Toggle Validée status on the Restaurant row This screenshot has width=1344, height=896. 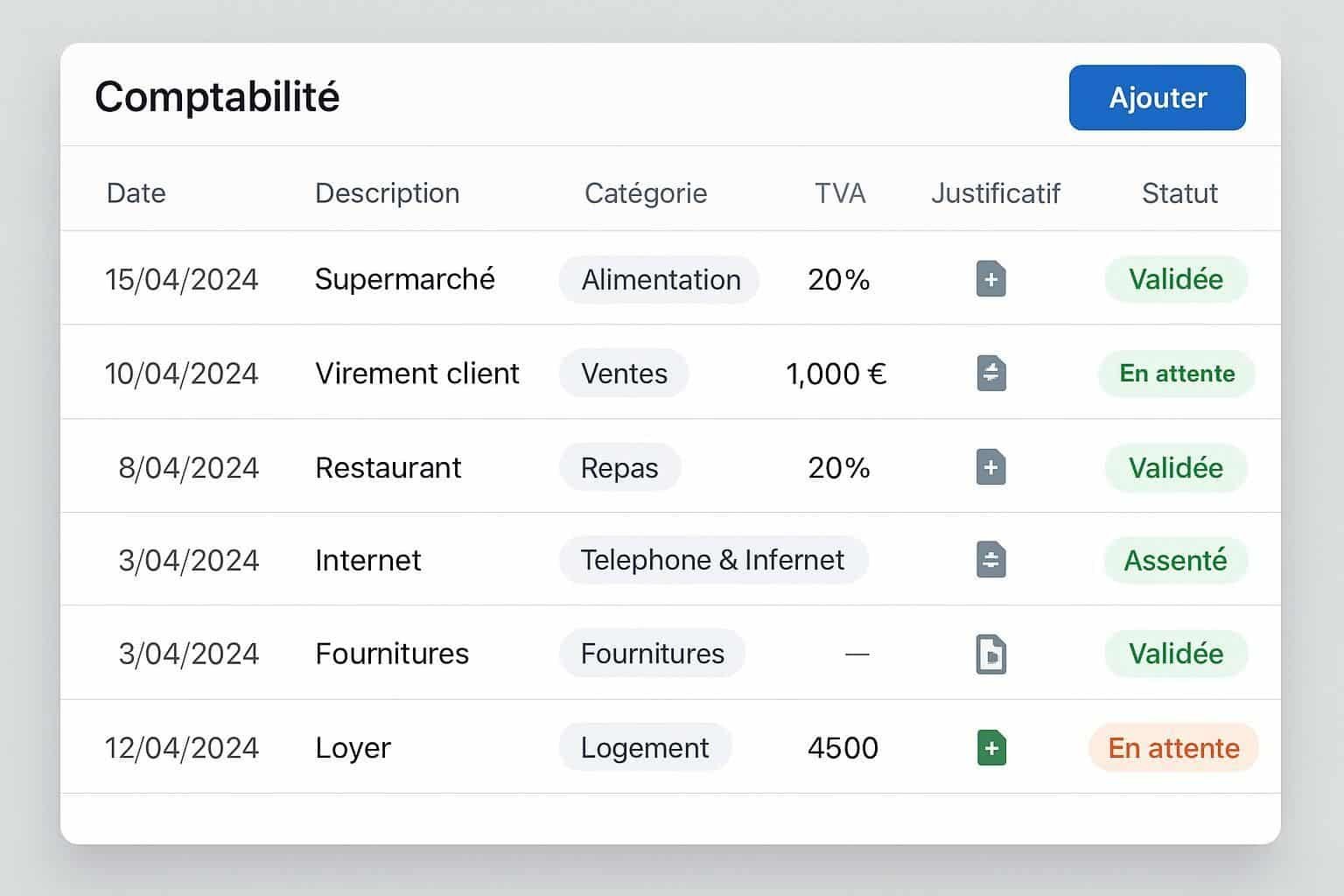coord(1176,468)
